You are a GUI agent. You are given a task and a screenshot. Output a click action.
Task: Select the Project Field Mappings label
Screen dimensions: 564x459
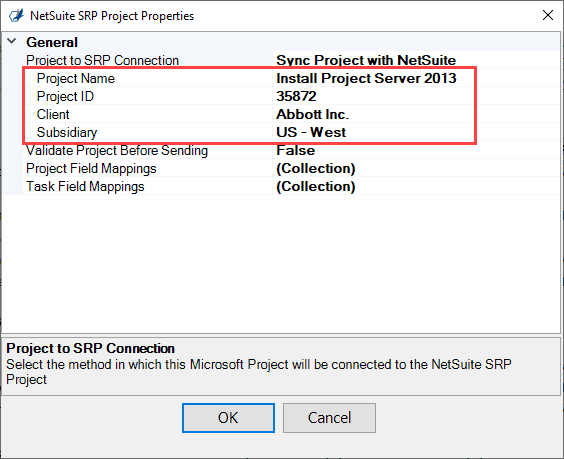(91, 168)
